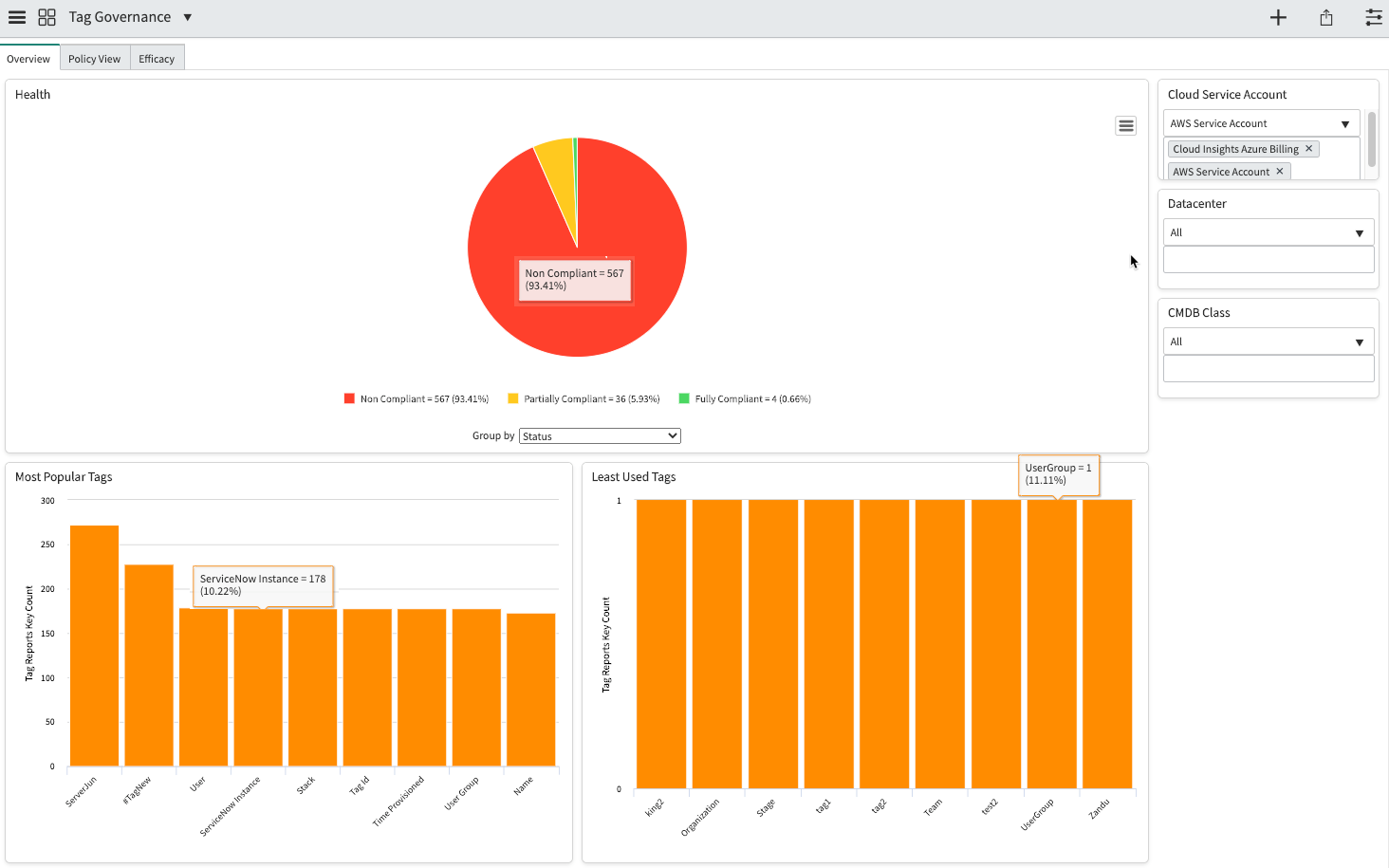Click the UserGroup bar in Least Used Tags
This screenshot has width=1389, height=868.
pyautogui.click(x=1052, y=644)
